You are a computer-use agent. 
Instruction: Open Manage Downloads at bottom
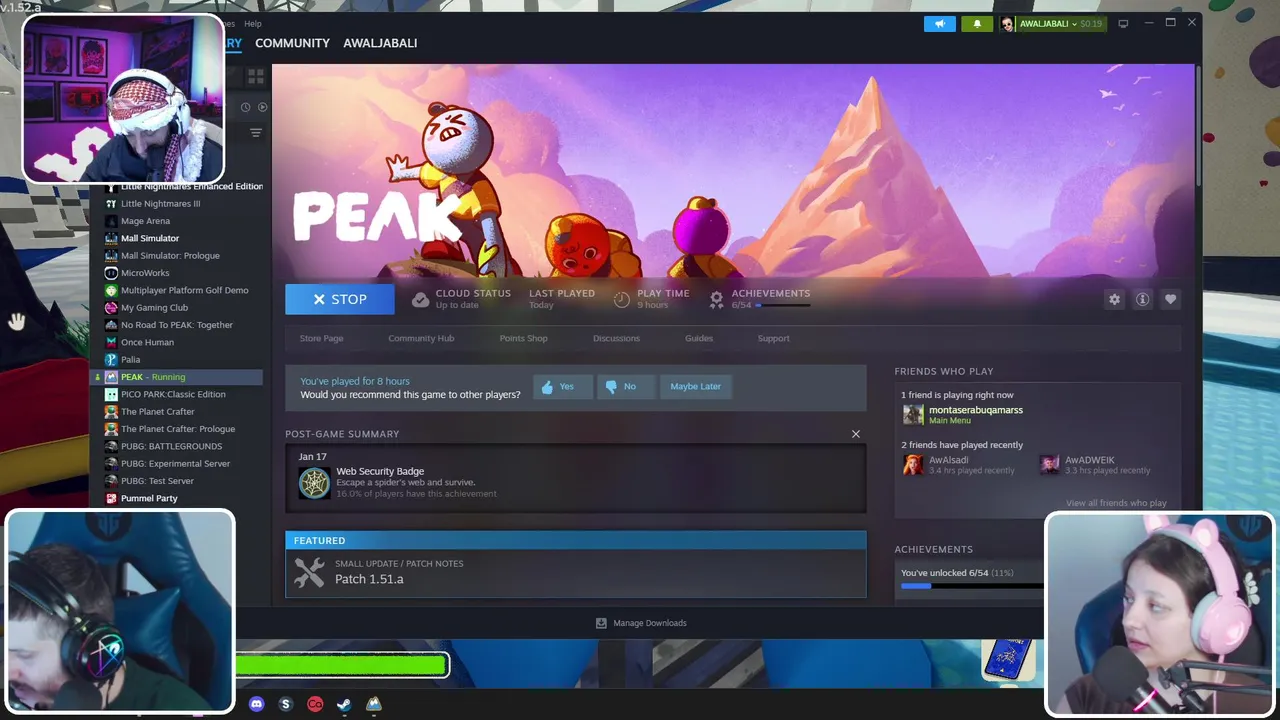pos(641,623)
